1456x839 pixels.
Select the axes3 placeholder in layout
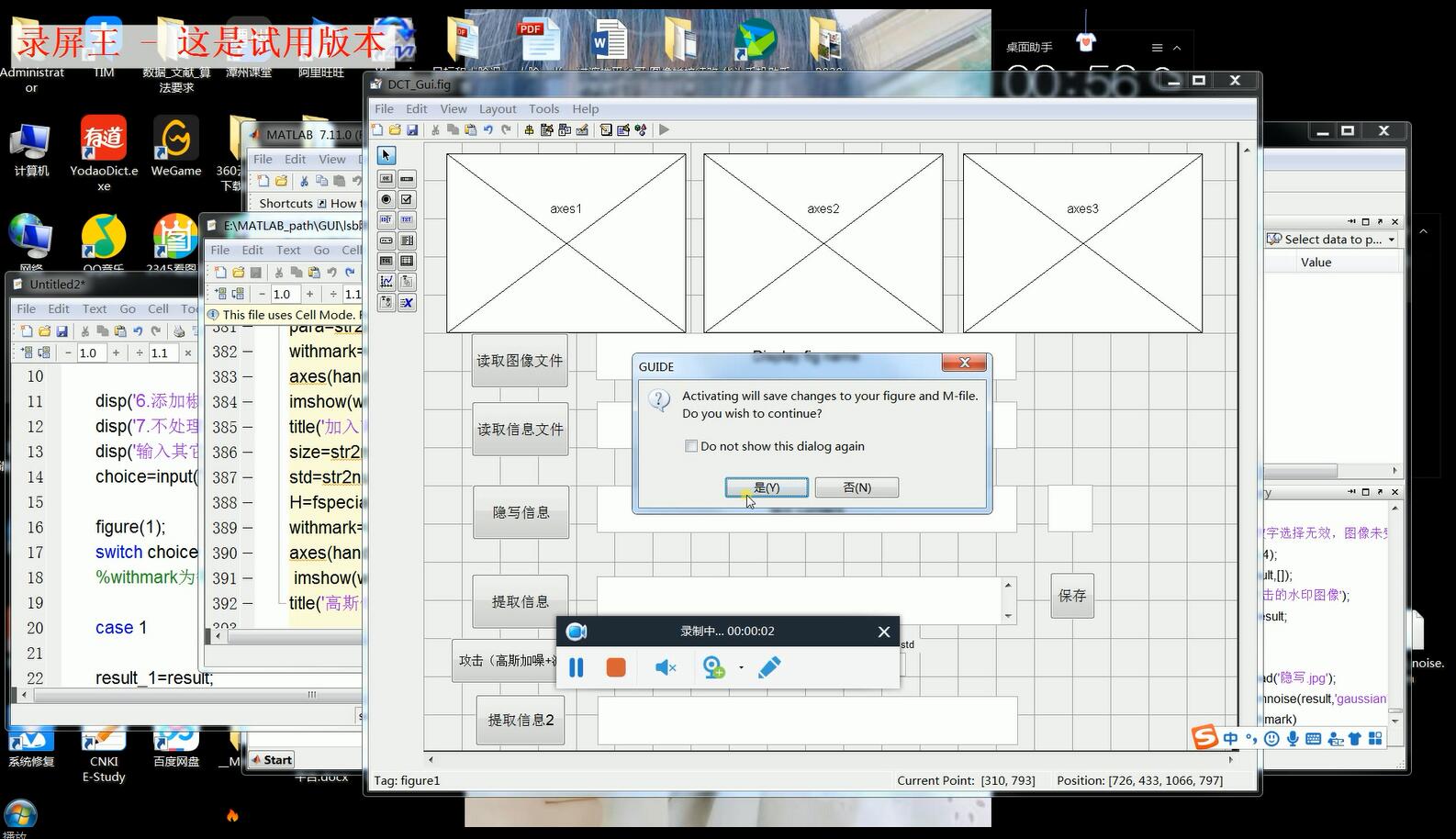[1082, 243]
